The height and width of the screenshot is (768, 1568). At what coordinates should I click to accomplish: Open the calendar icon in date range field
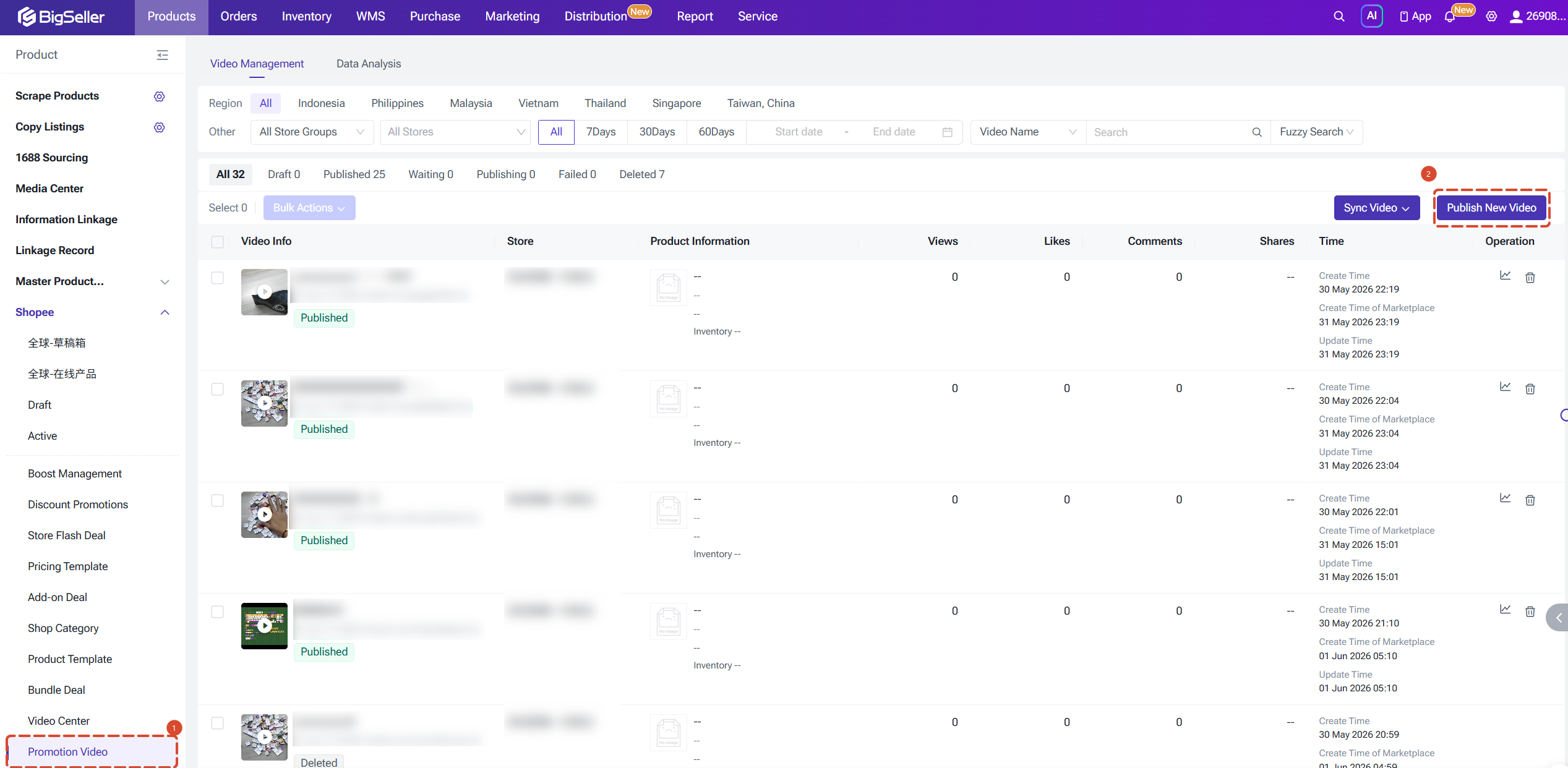947,132
